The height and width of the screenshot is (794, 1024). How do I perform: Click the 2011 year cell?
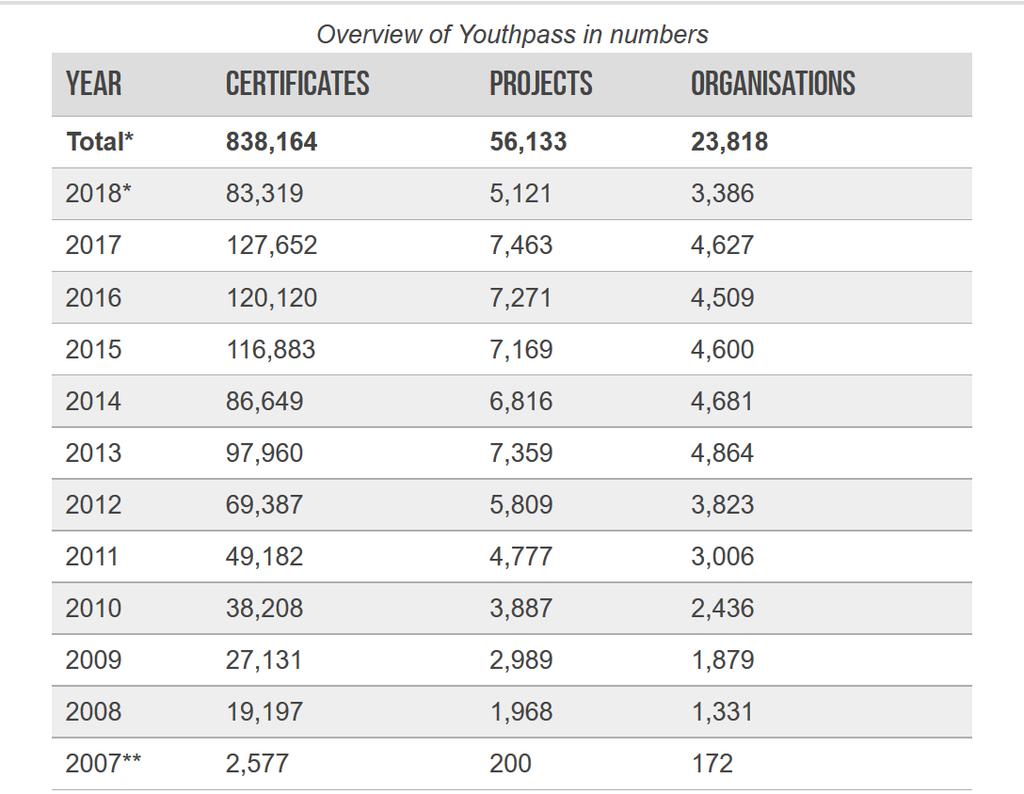tap(91, 556)
